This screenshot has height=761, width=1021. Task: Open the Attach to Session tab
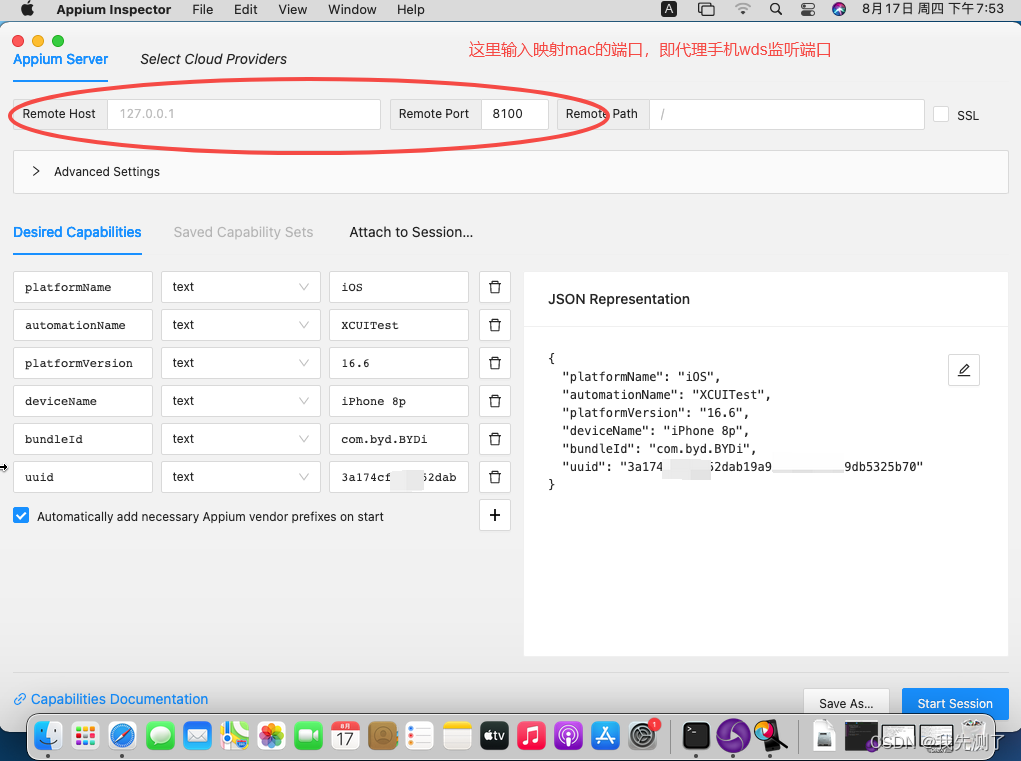[x=410, y=232]
